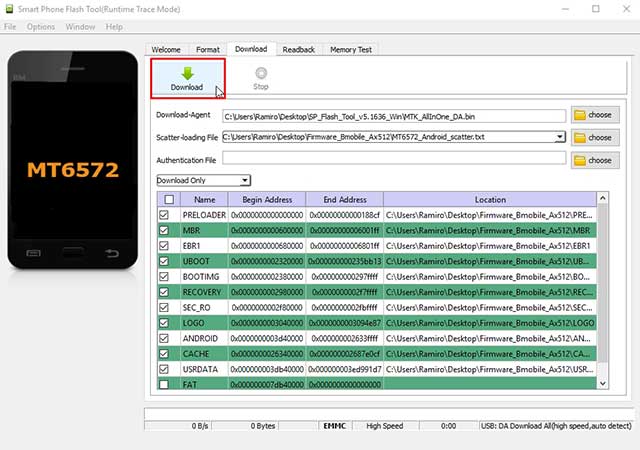The image size is (640, 450).
Task: Open the Options menu
Action: pyautogui.click(x=41, y=27)
